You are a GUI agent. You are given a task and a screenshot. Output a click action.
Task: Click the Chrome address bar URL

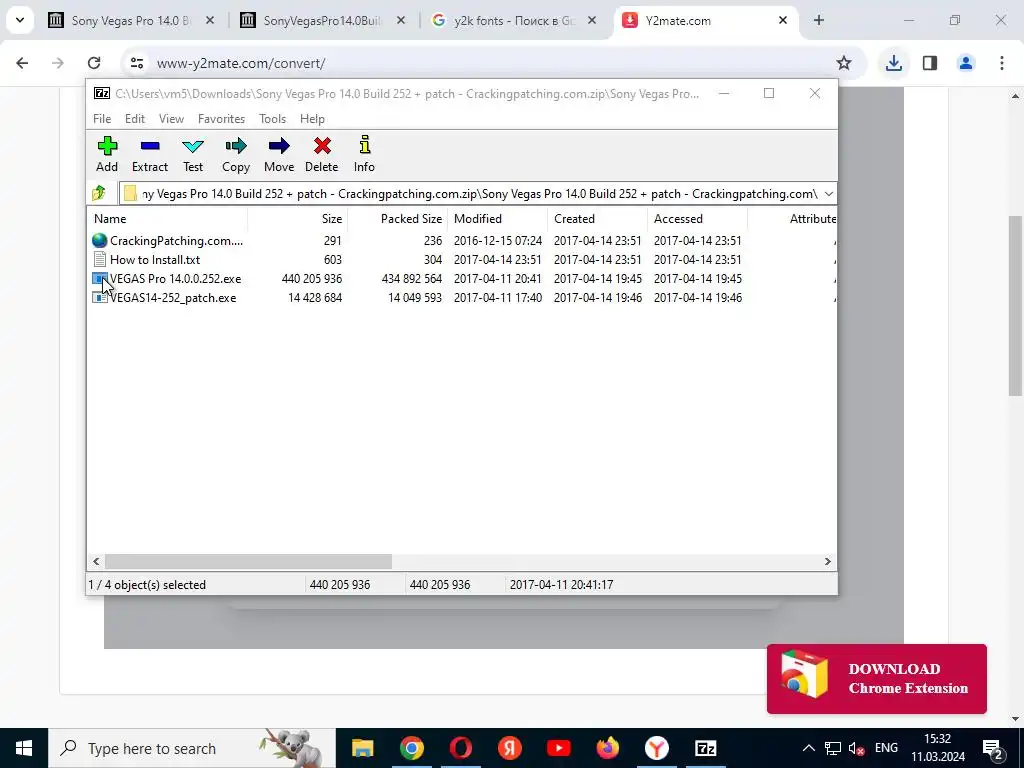[x=241, y=63]
